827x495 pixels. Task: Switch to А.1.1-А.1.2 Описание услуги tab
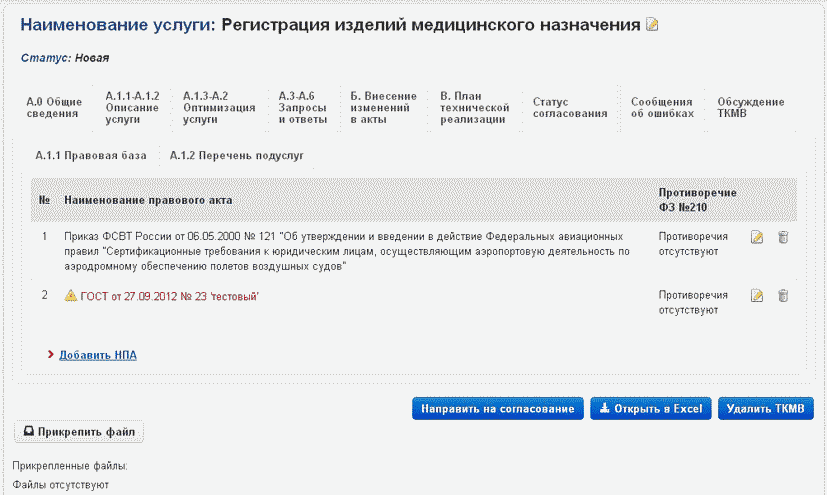pos(132,107)
